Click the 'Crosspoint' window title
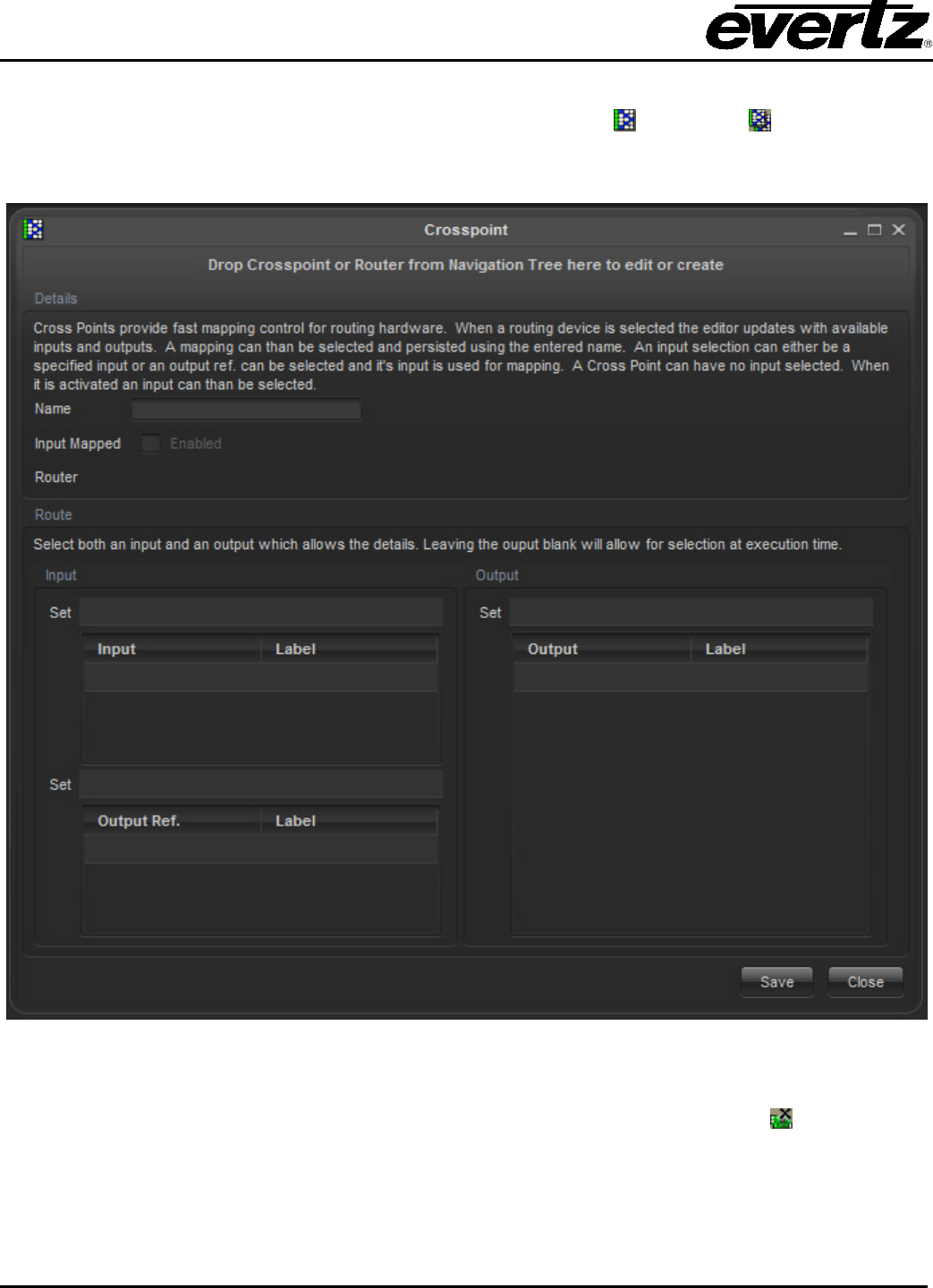Image resolution: width=933 pixels, height=1288 pixels. pos(466,230)
